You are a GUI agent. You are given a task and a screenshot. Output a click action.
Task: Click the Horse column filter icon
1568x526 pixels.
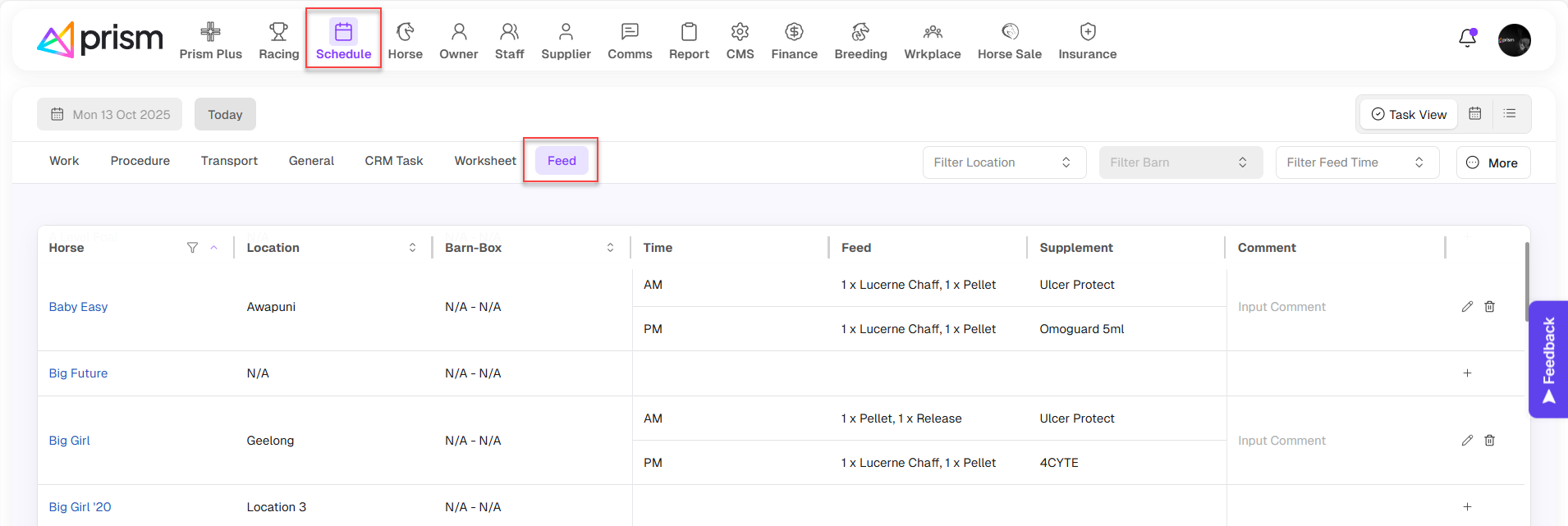(x=192, y=248)
